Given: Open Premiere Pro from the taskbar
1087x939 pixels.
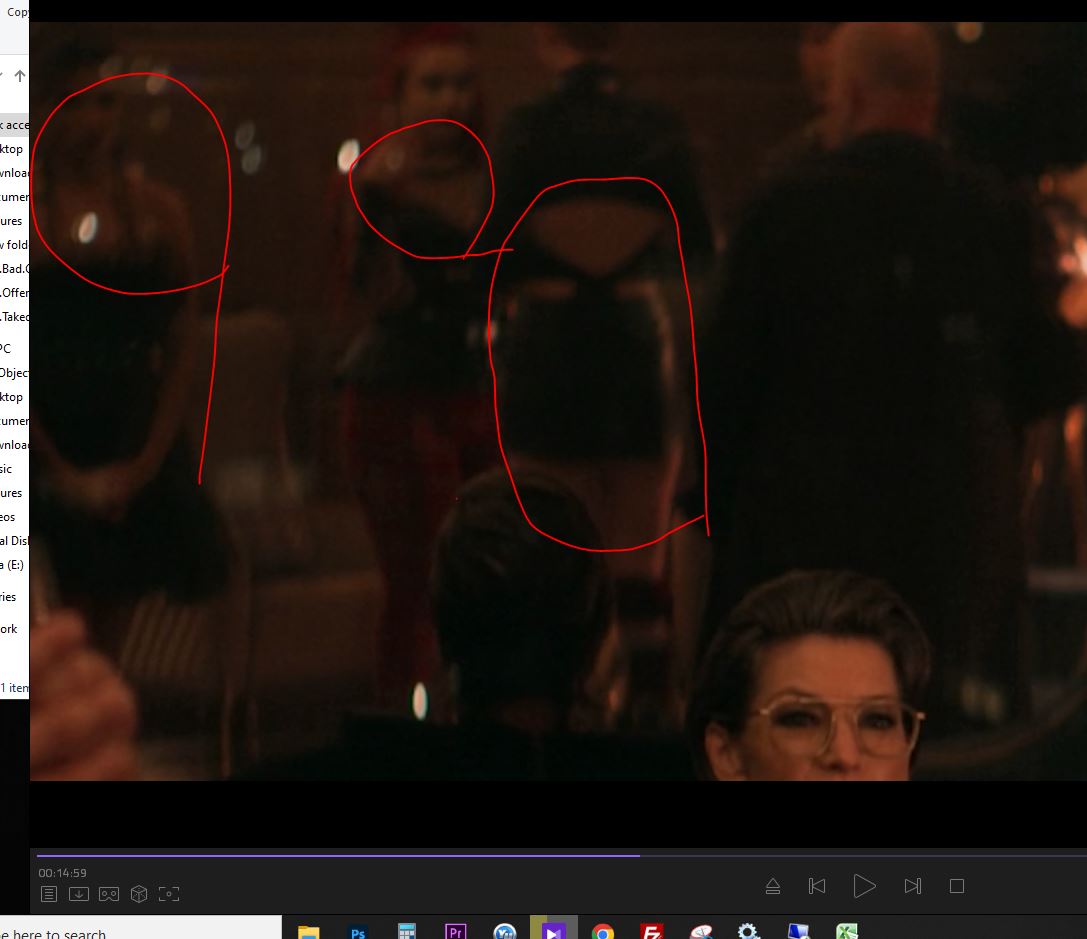Looking at the screenshot, I should [455, 932].
